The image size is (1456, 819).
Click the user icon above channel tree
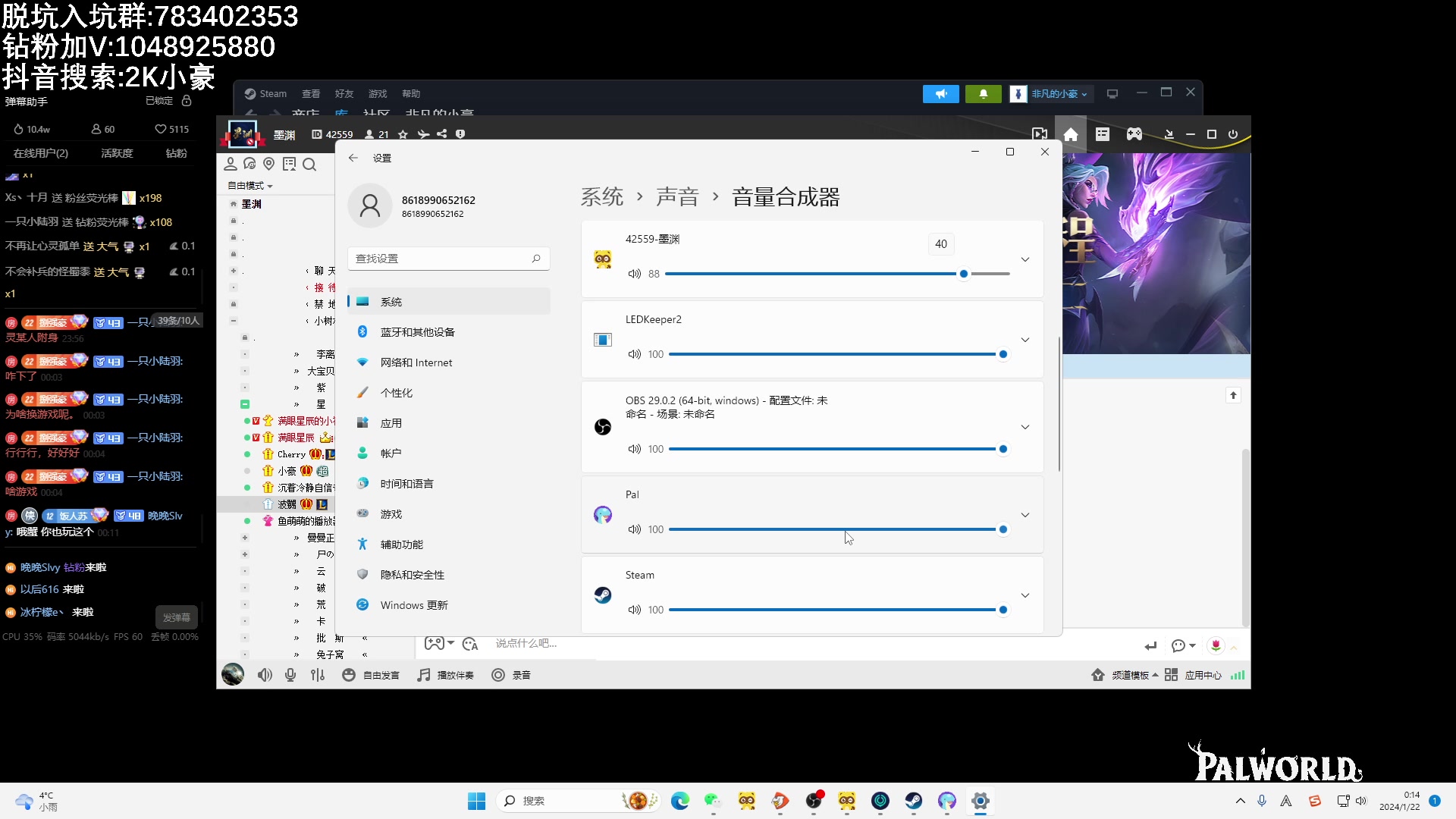(x=231, y=164)
